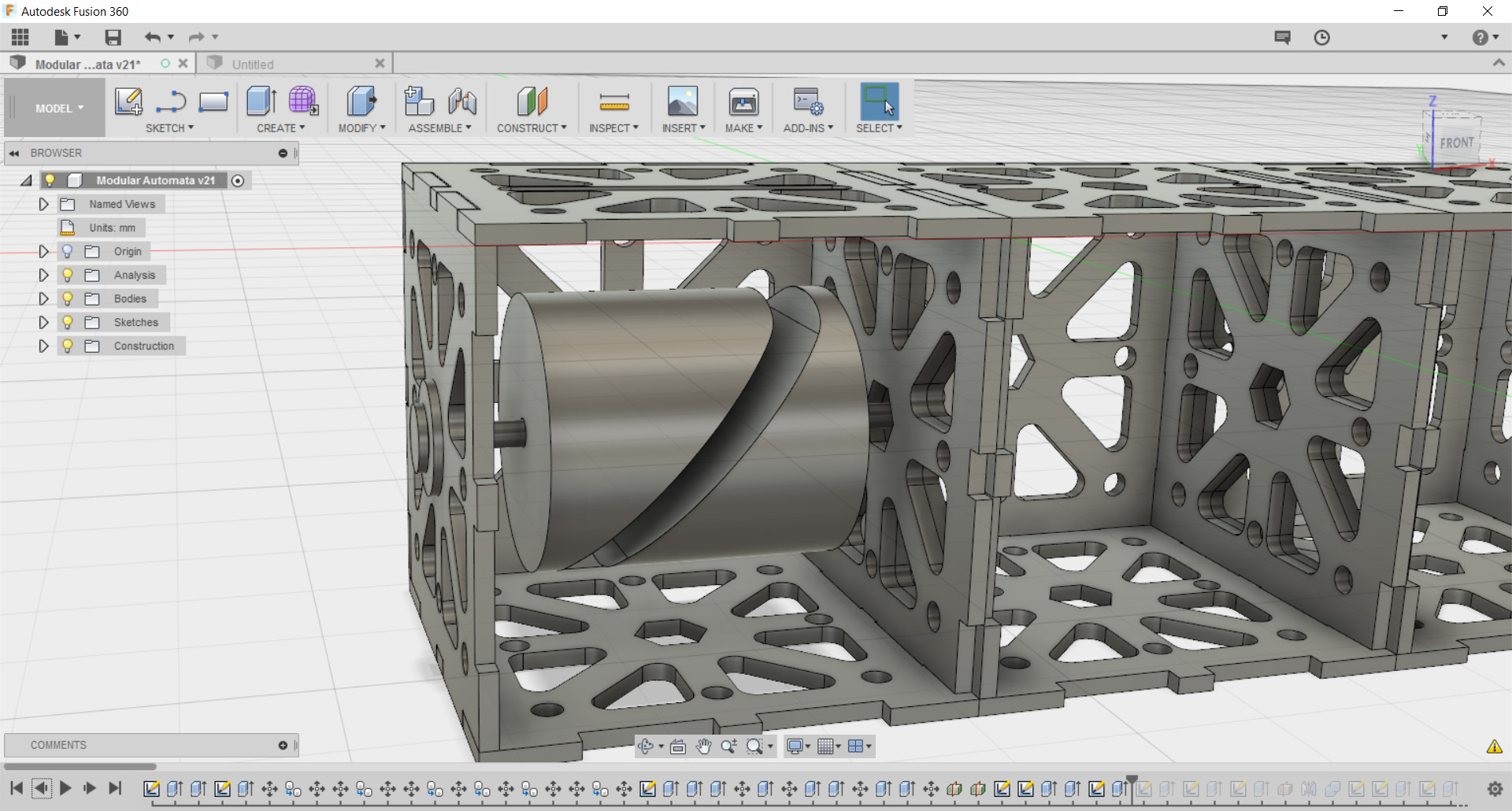The width and height of the screenshot is (1512, 811).
Task: Hide the Construction folder
Action: [68, 346]
